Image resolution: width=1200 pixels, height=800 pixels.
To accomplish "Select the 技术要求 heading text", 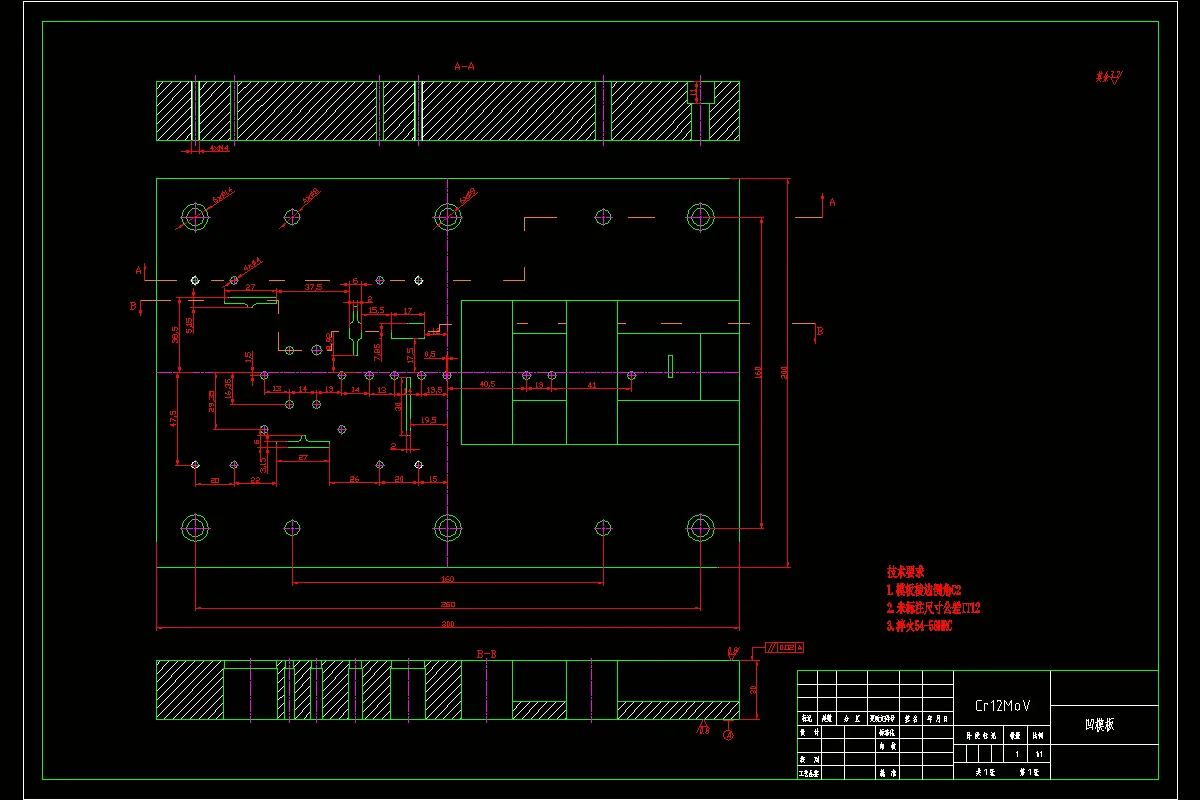I will pos(905,572).
